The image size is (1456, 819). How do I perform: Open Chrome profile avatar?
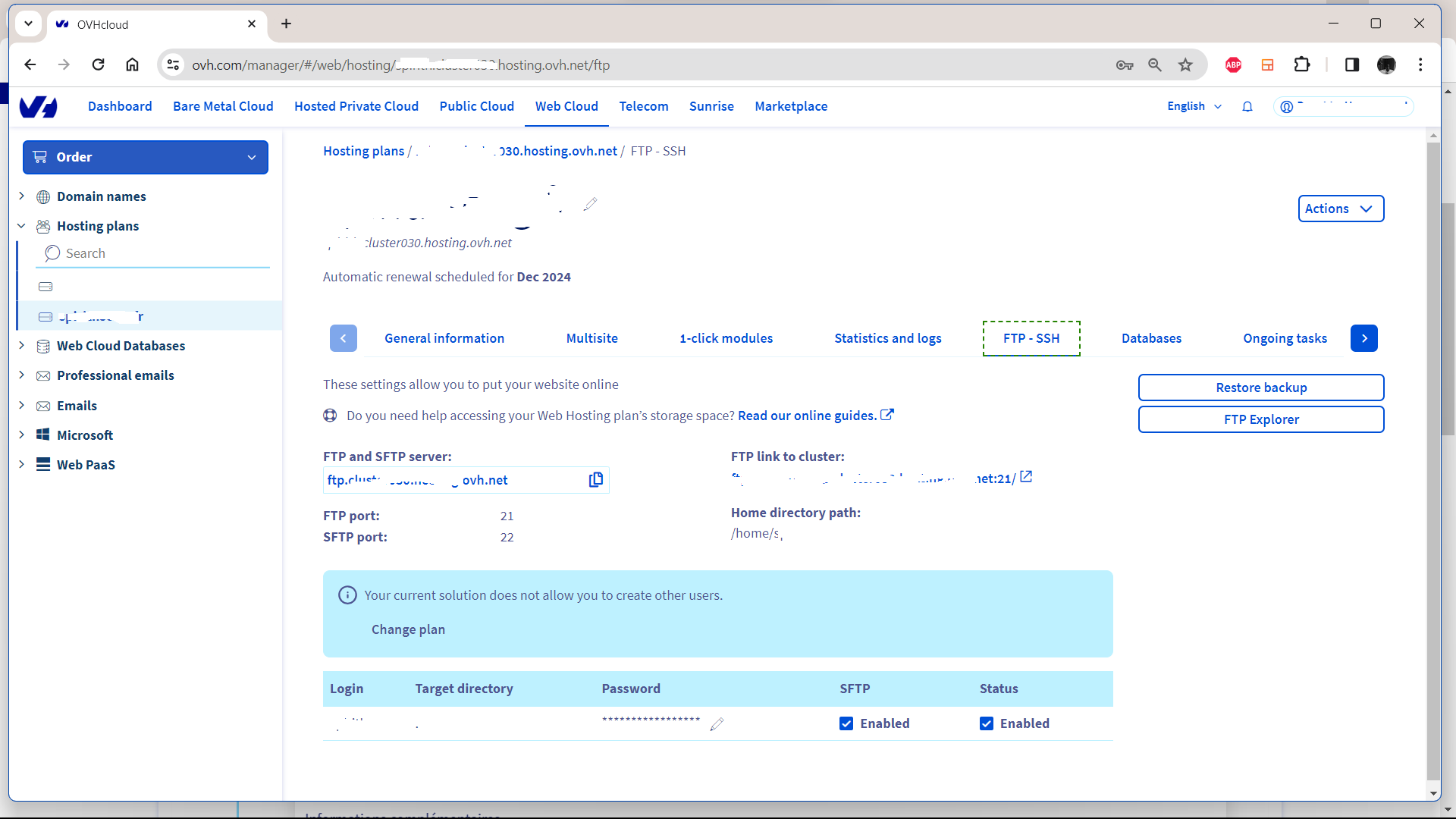(x=1387, y=65)
